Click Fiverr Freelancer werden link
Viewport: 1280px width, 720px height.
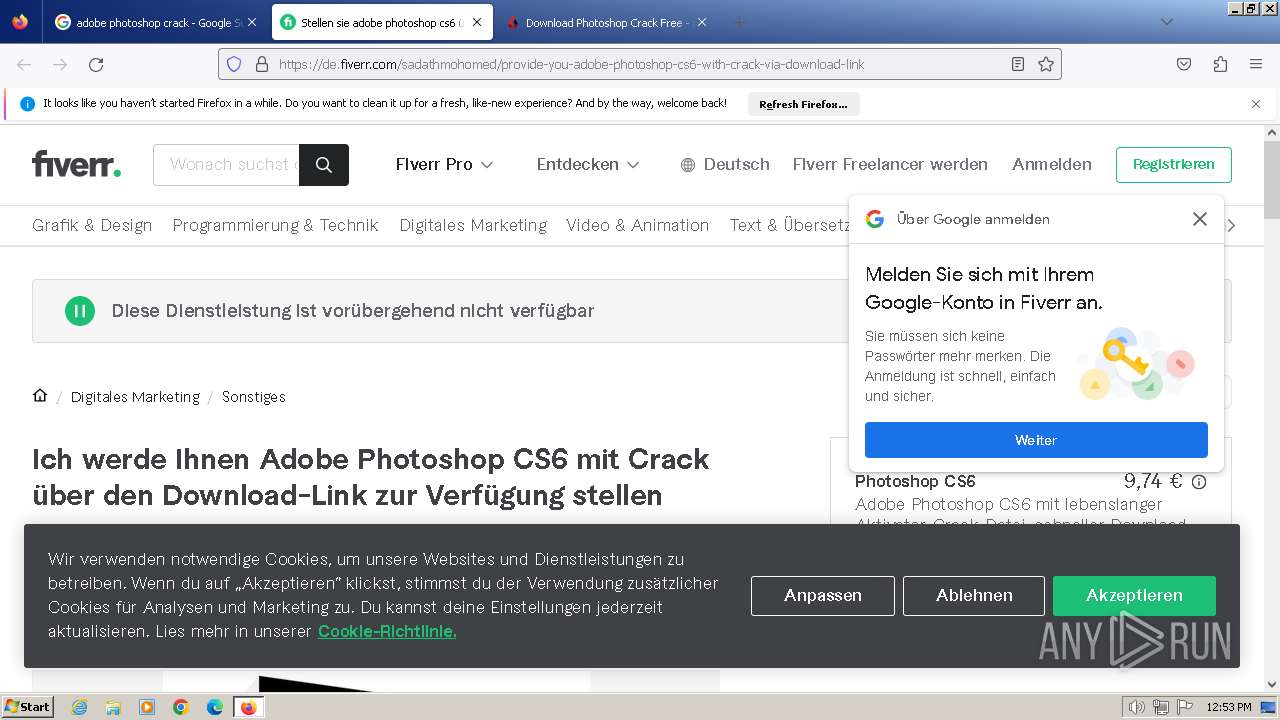click(x=890, y=164)
